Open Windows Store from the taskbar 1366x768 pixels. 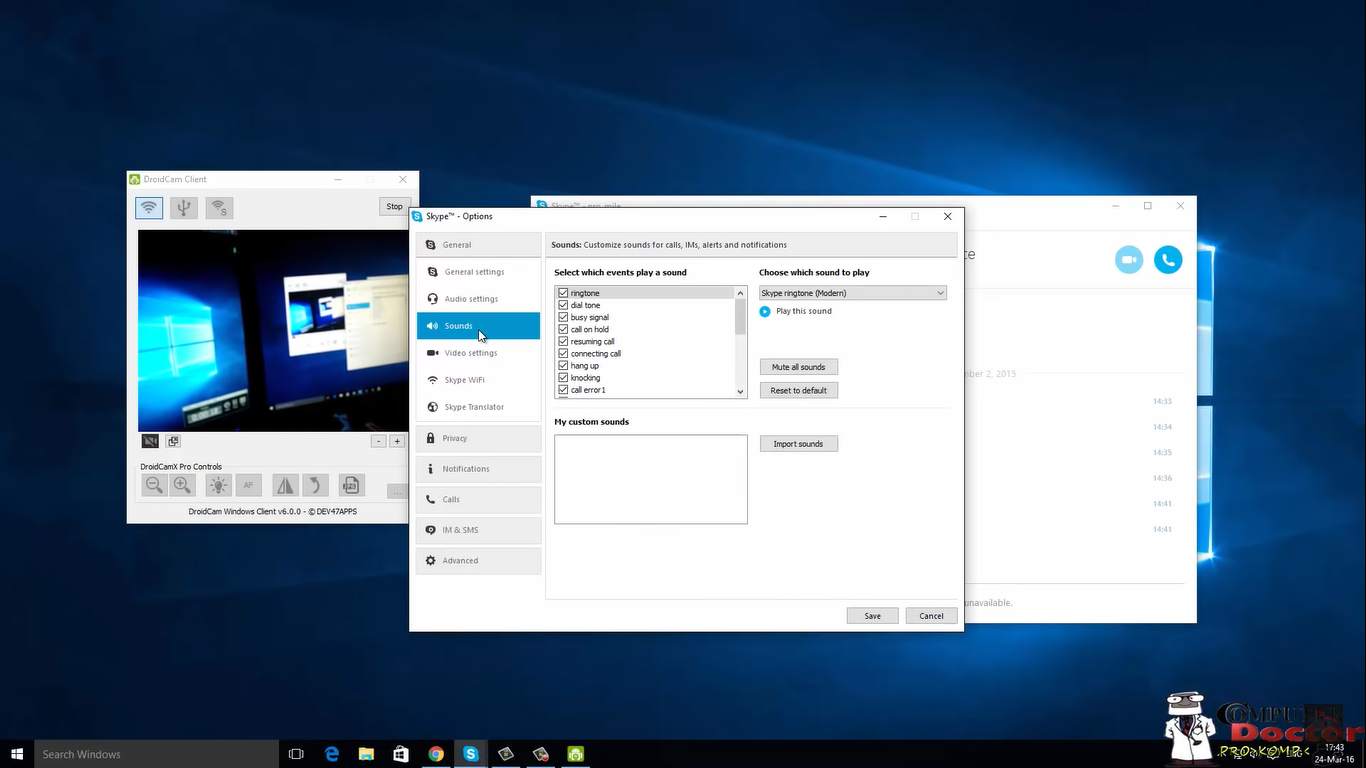(401, 754)
